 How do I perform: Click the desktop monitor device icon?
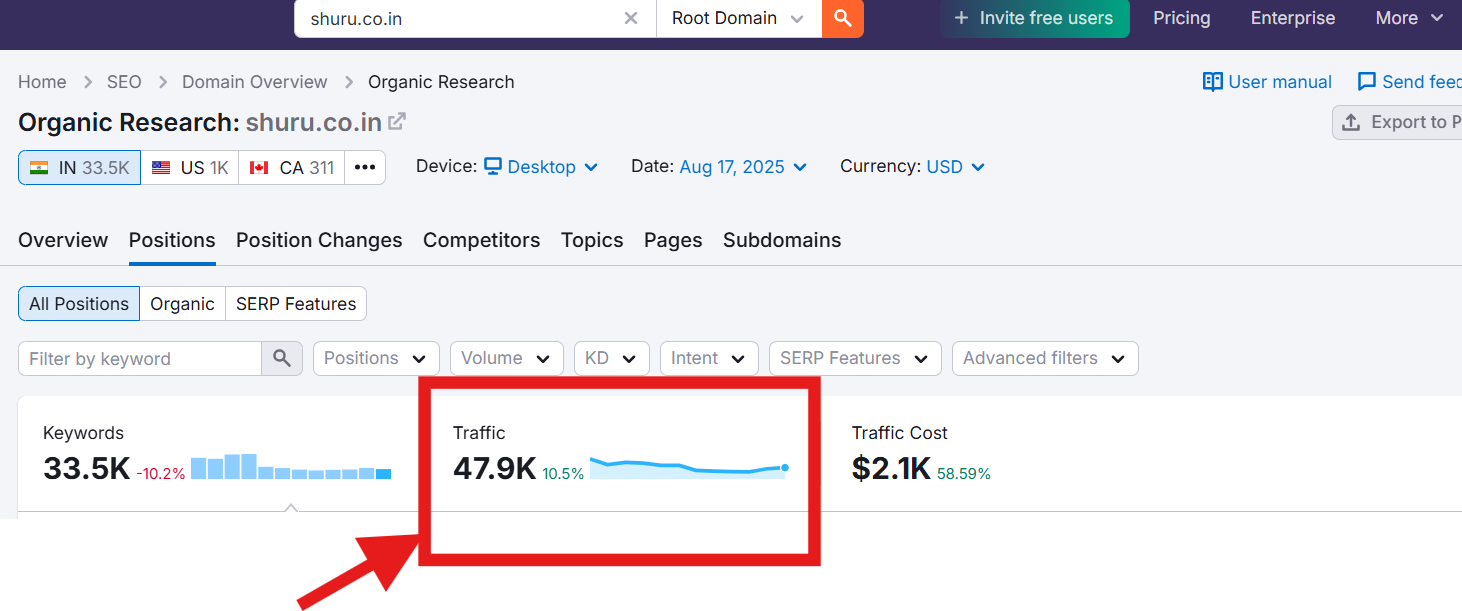(x=493, y=167)
